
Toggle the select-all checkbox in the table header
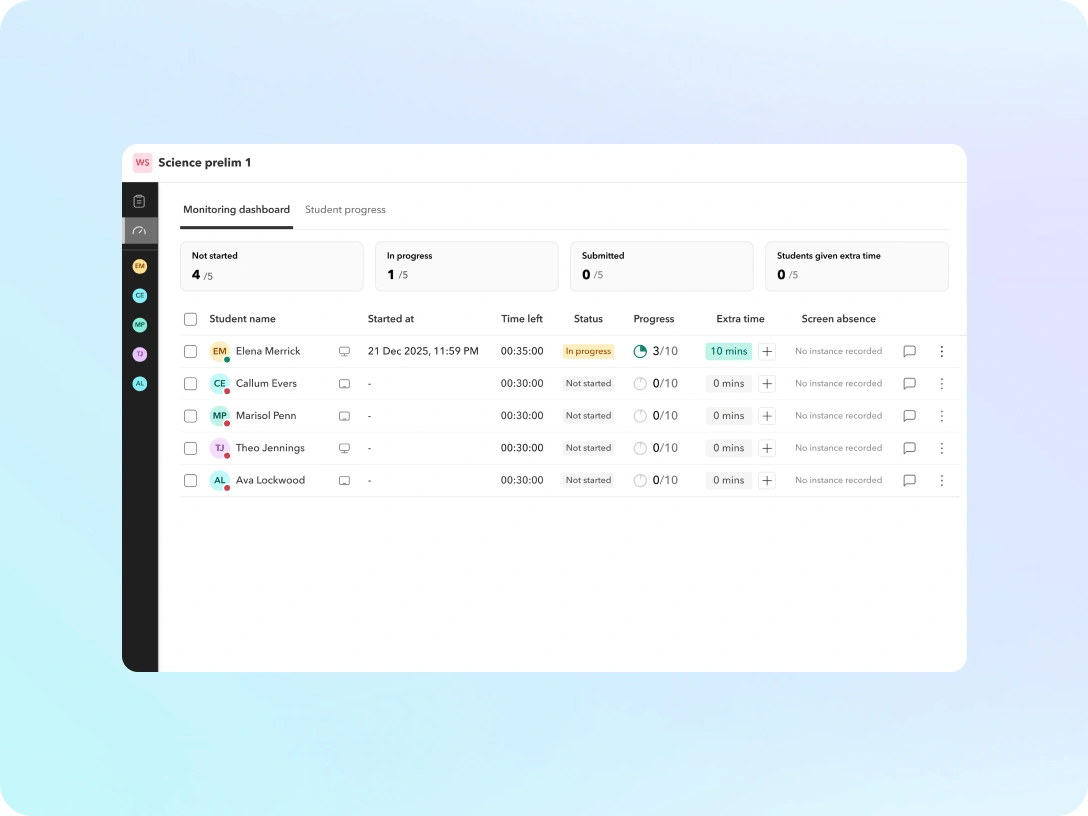point(190,320)
